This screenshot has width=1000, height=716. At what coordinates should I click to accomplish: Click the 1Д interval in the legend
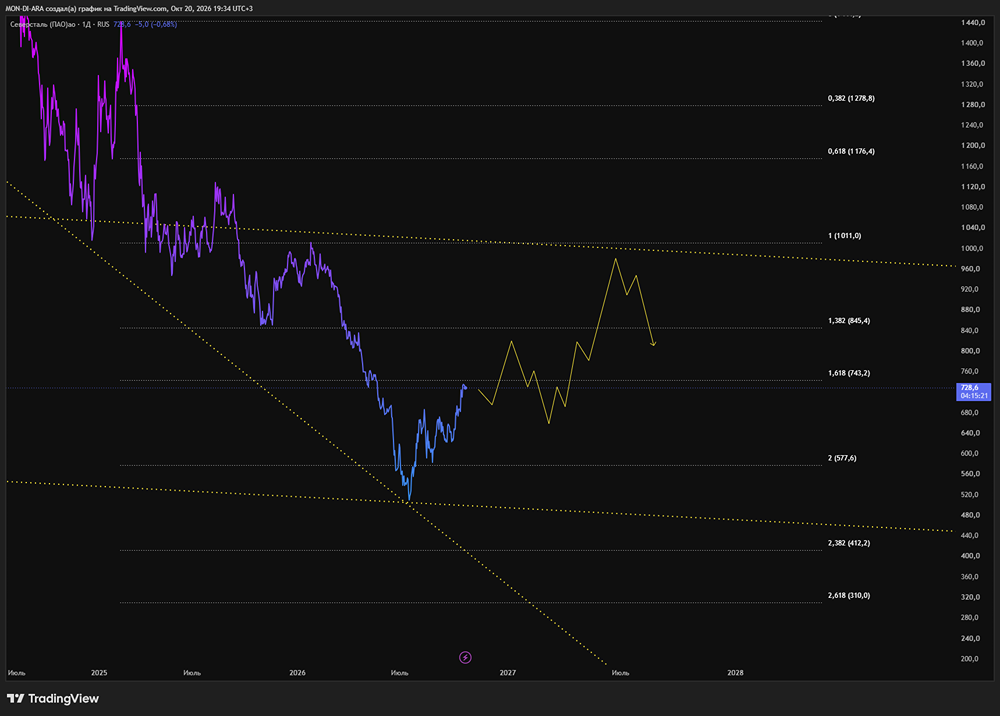click(x=86, y=24)
